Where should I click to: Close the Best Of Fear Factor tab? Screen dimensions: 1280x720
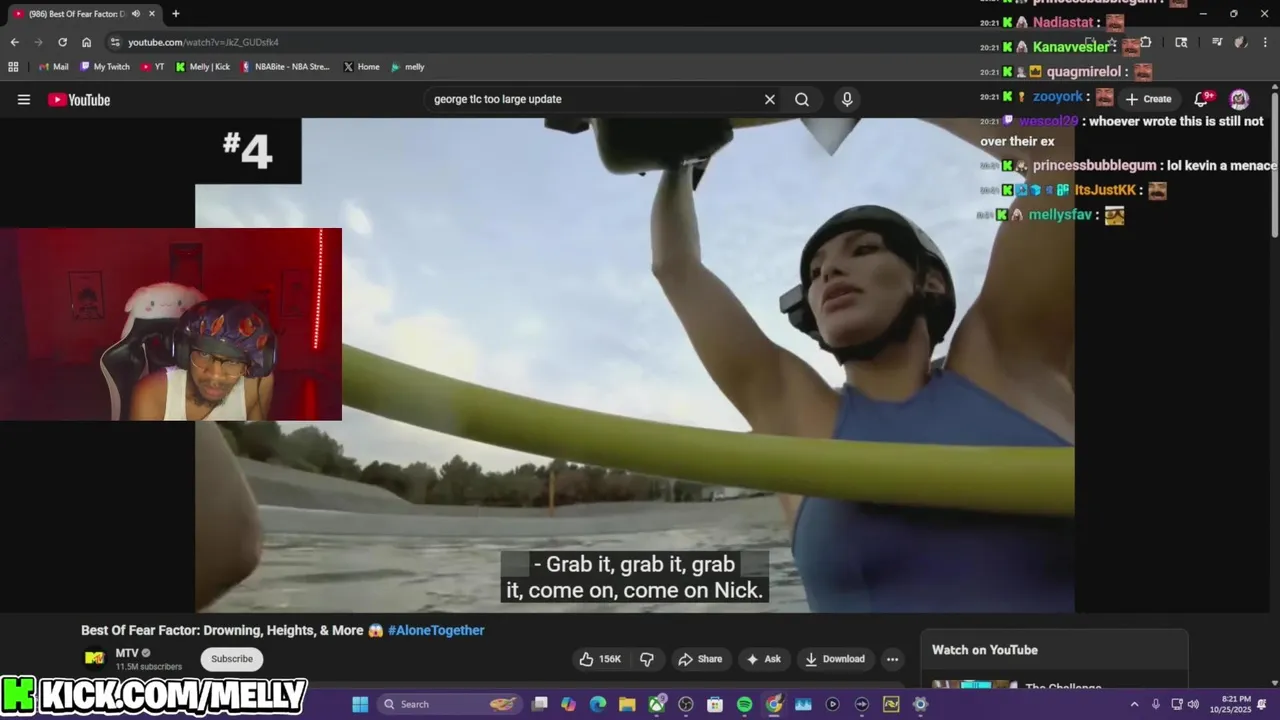pos(152,14)
